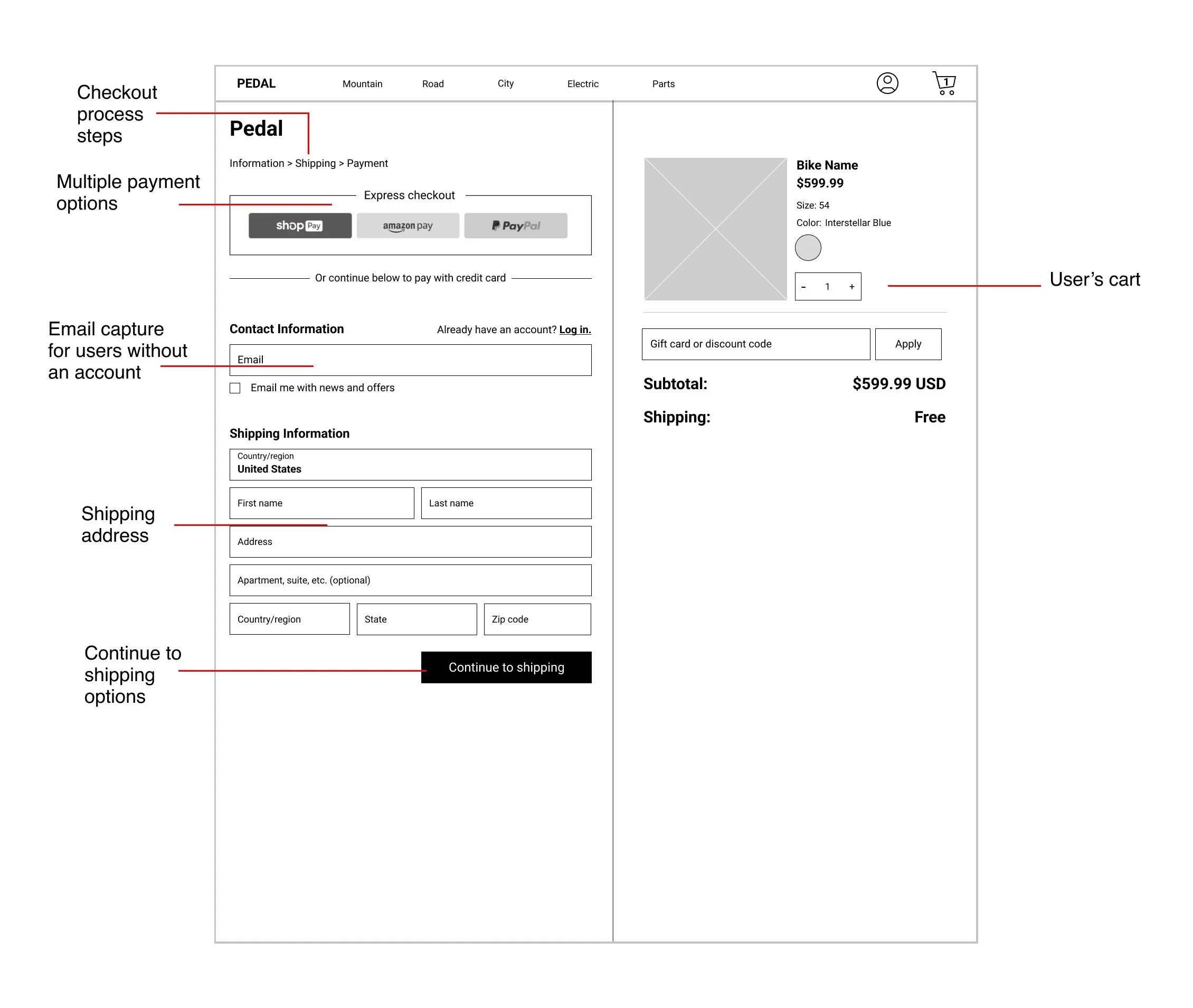Go to Mountain bikes menu
The image size is (1193, 1008).
tap(362, 84)
